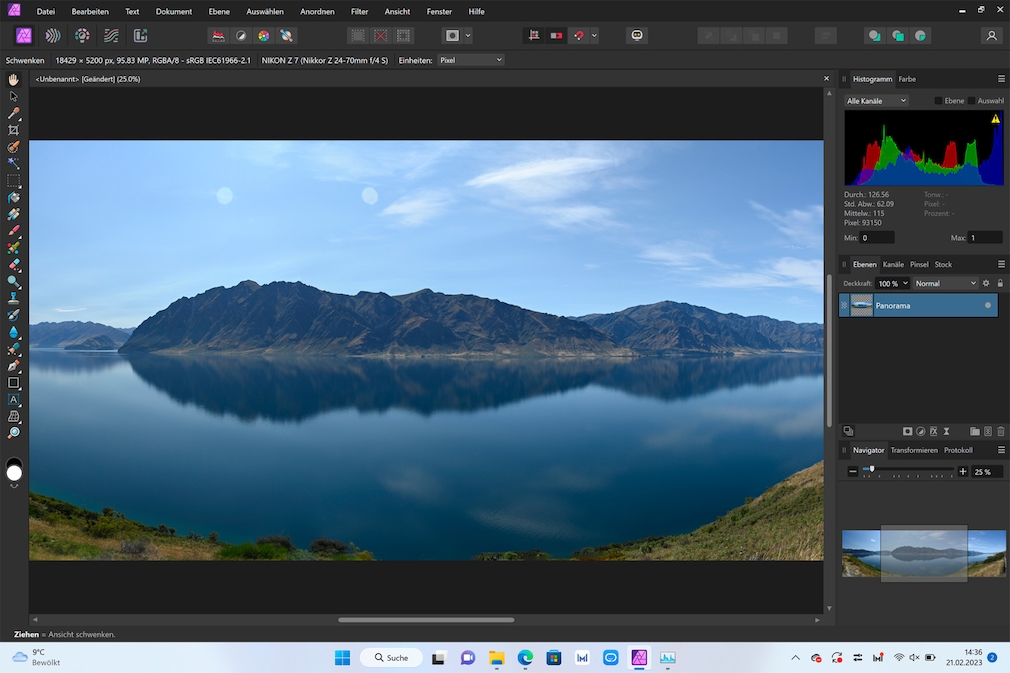Select the Color Picker eyedropper tool
The image size is (1010, 673).
point(14,113)
